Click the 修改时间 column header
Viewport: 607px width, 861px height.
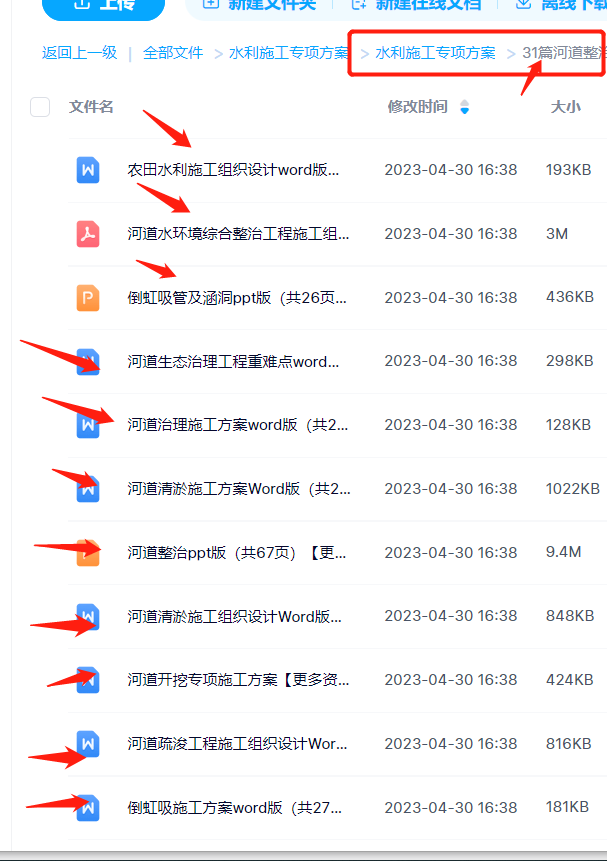click(418, 107)
